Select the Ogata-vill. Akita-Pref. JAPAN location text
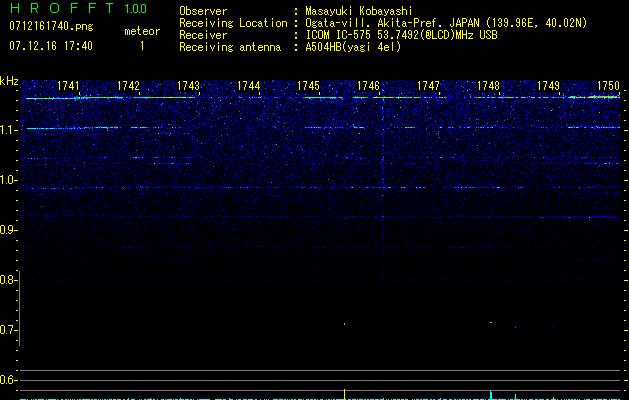 446,23
